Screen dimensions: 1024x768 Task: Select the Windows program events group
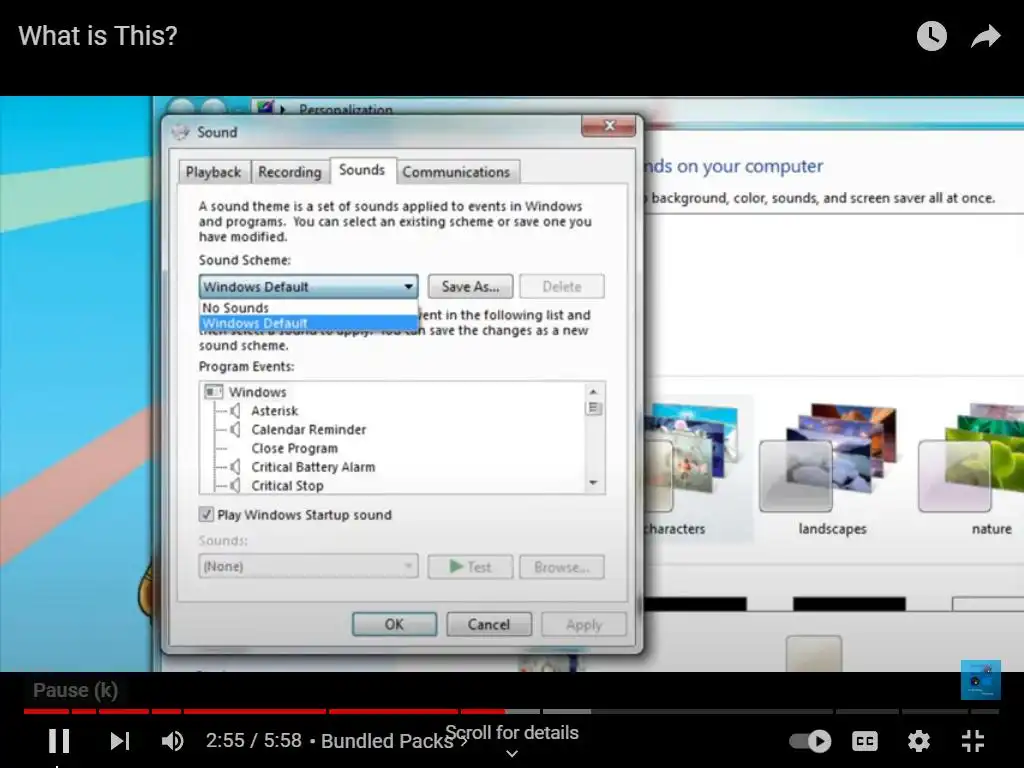pos(257,392)
